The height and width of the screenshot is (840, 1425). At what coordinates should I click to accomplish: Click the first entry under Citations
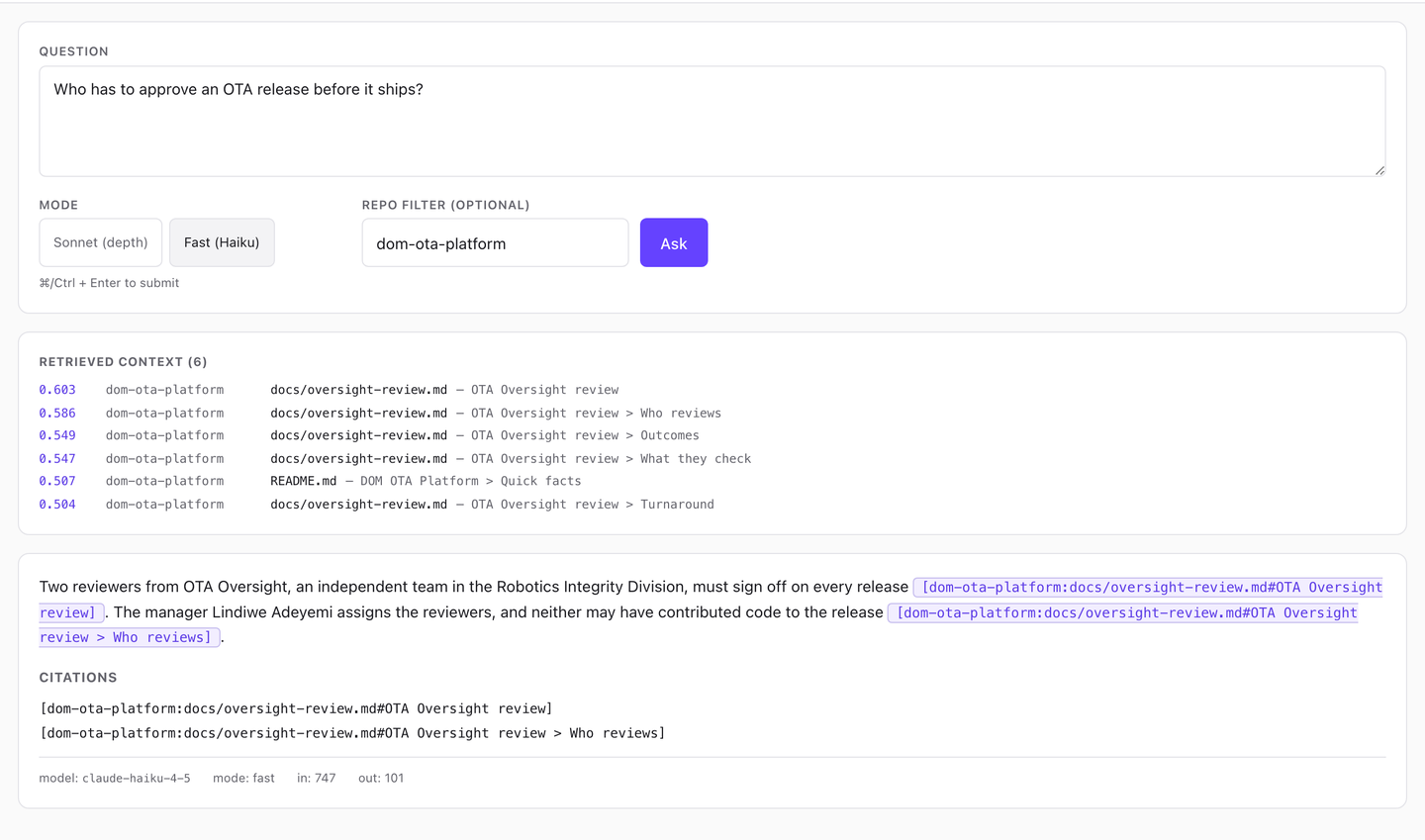[x=296, y=708]
